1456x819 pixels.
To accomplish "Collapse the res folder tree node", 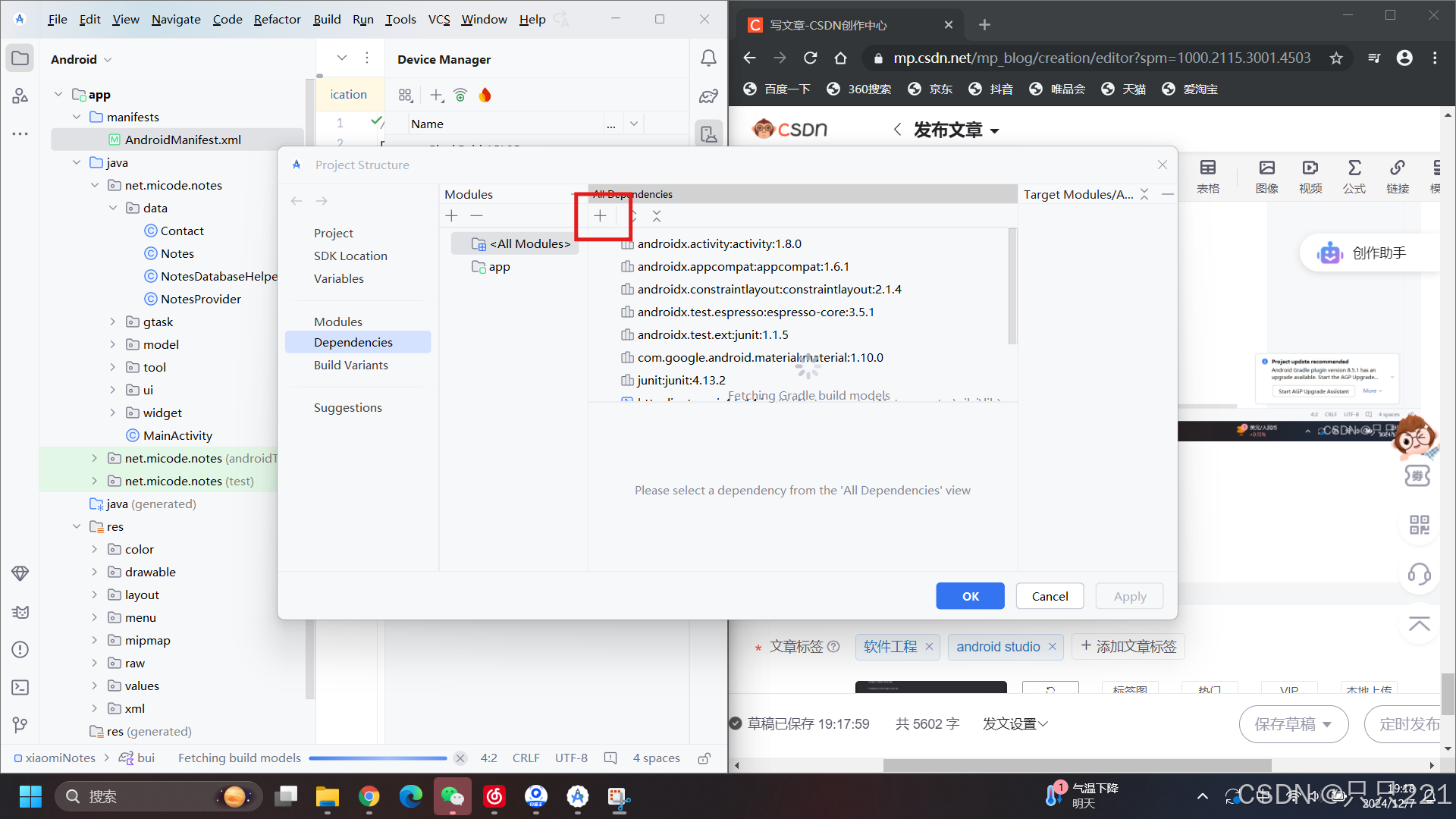I will [77, 526].
